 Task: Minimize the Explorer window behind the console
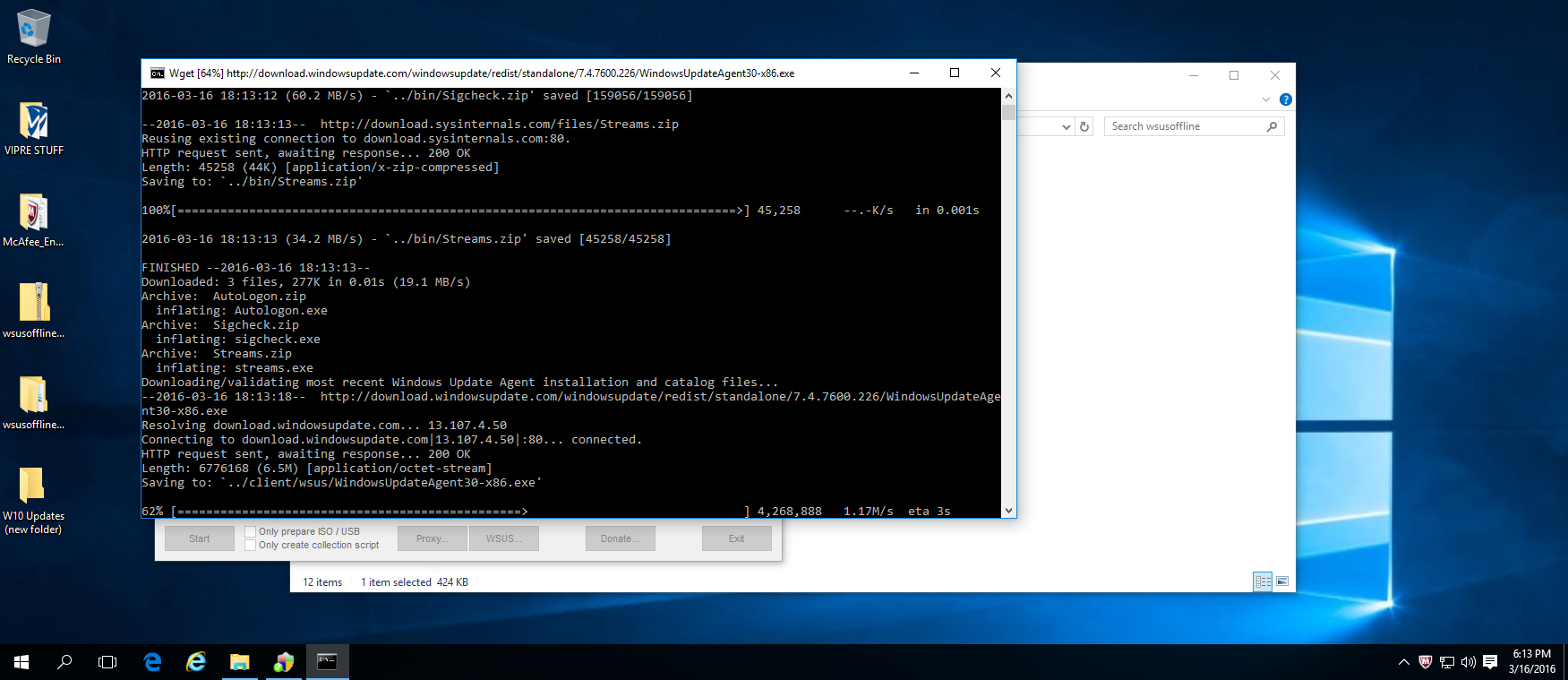[1194, 75]
